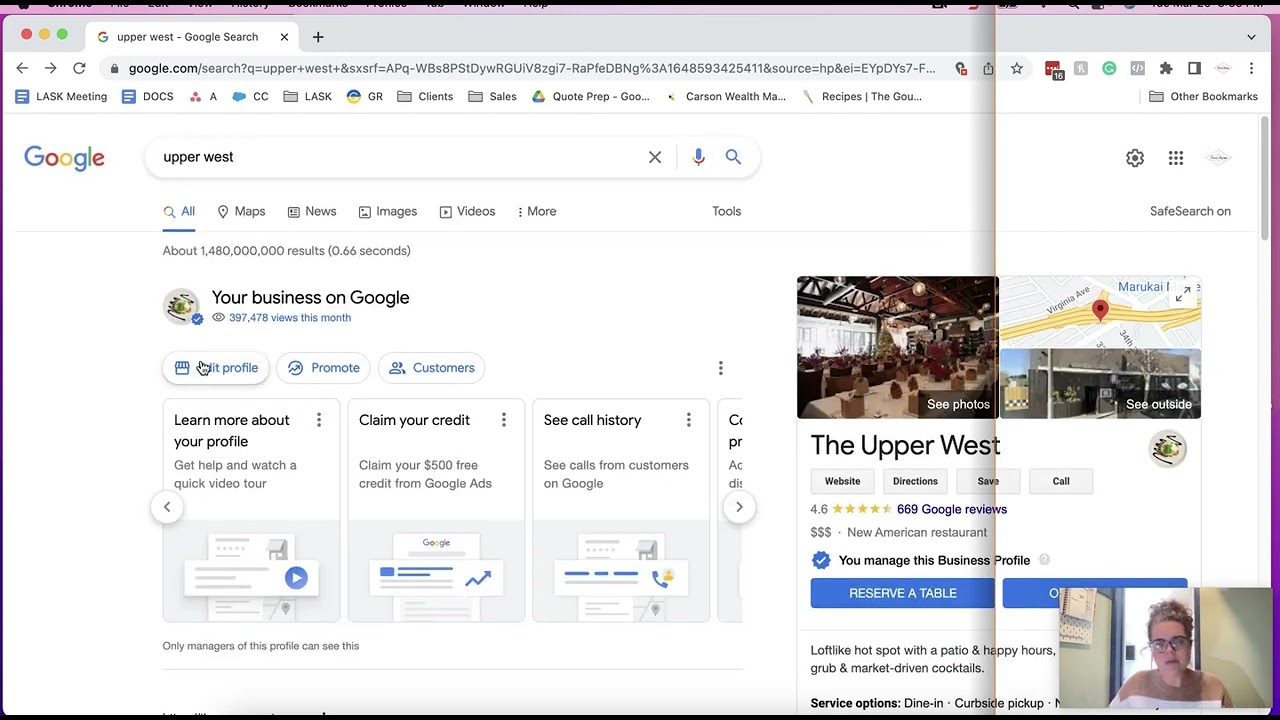Open business profile three-dot menu
1280x720 pixels.
[720, 368]
